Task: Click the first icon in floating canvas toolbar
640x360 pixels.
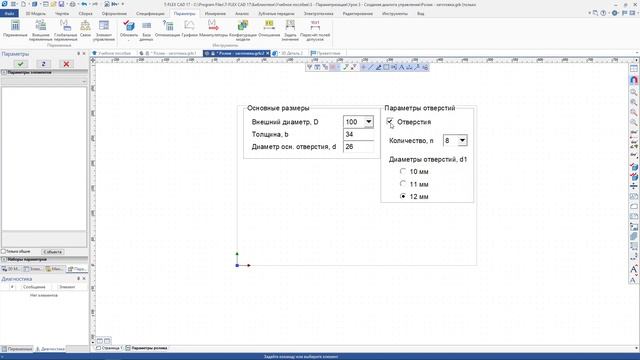Action: point(310,67)
